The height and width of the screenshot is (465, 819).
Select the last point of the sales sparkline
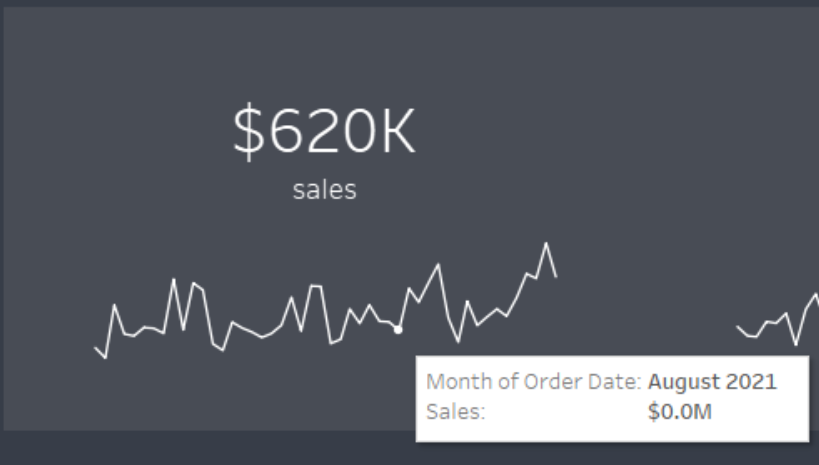[556, 276]
